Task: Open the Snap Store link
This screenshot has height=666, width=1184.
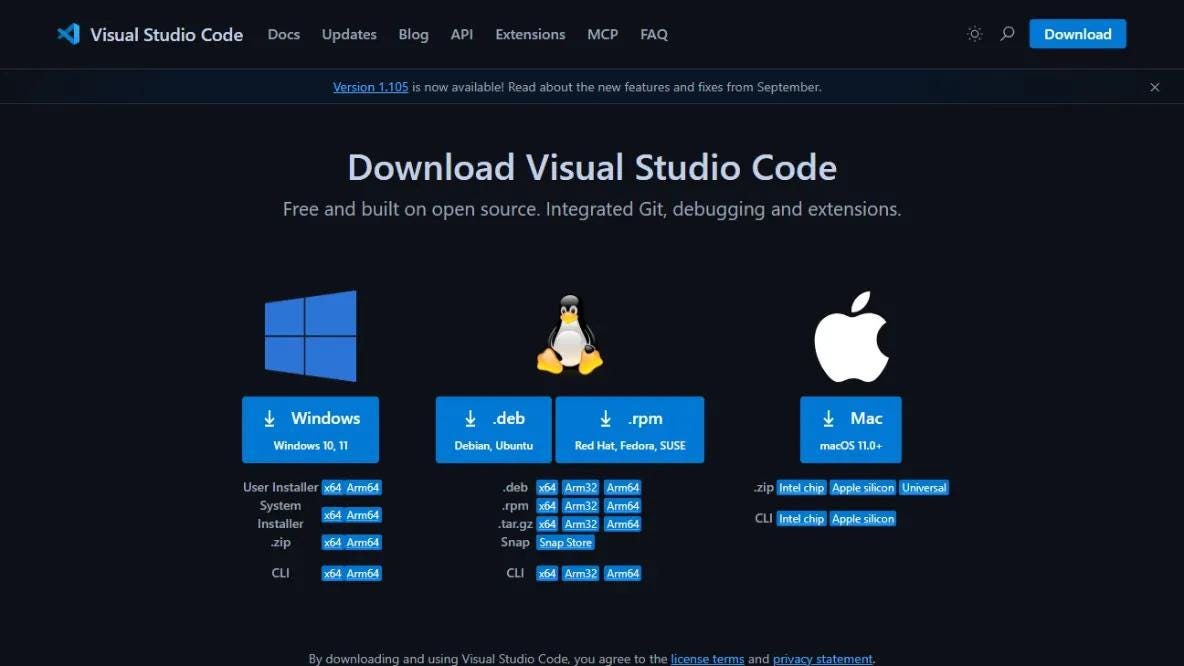Action: click(565, 542)
